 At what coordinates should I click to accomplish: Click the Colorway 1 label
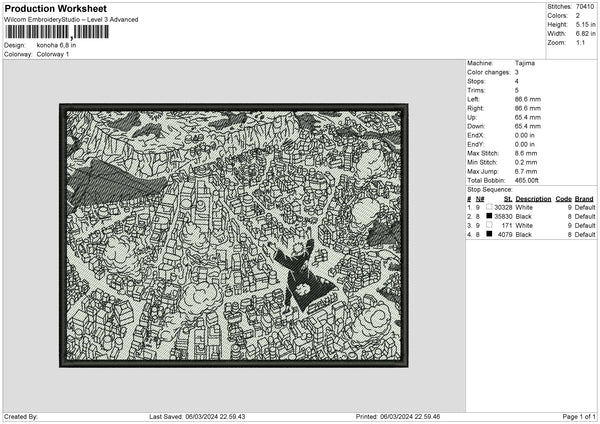(x=53, y=54)
